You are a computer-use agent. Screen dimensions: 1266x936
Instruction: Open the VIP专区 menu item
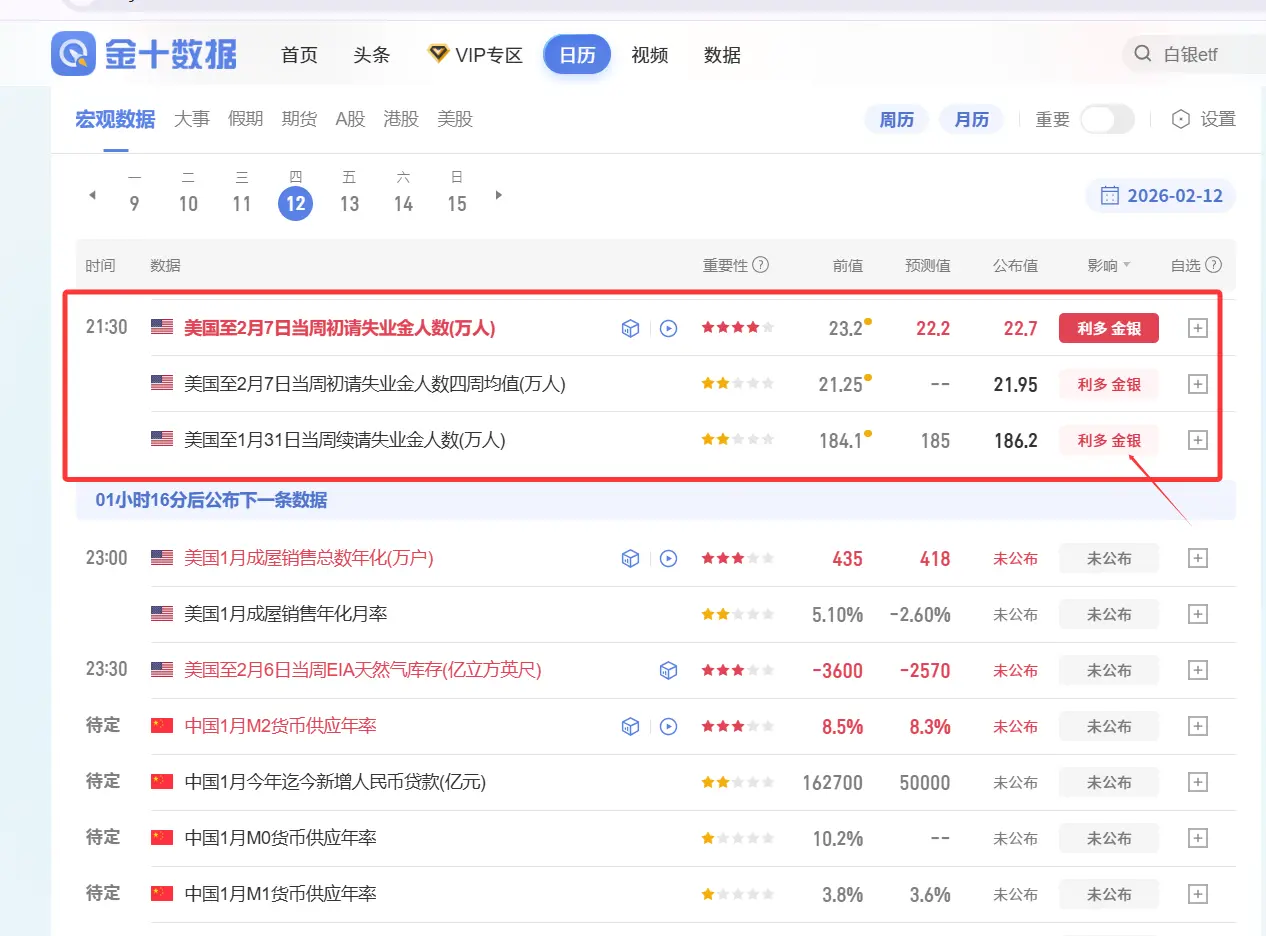(x=475, y=55)
